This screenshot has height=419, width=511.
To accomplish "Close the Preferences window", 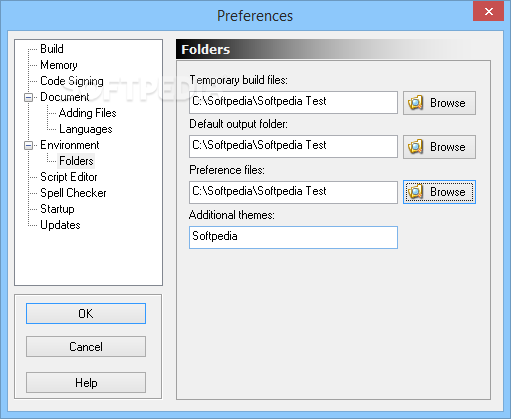I will pos(488,11).
